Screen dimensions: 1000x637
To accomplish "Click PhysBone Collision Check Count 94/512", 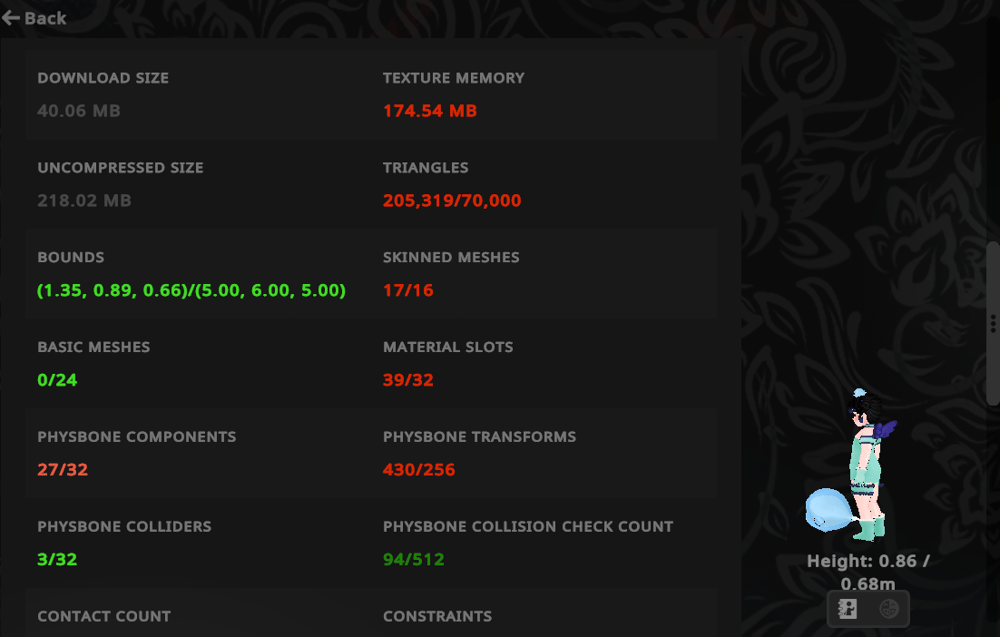I will pos(414,560).
